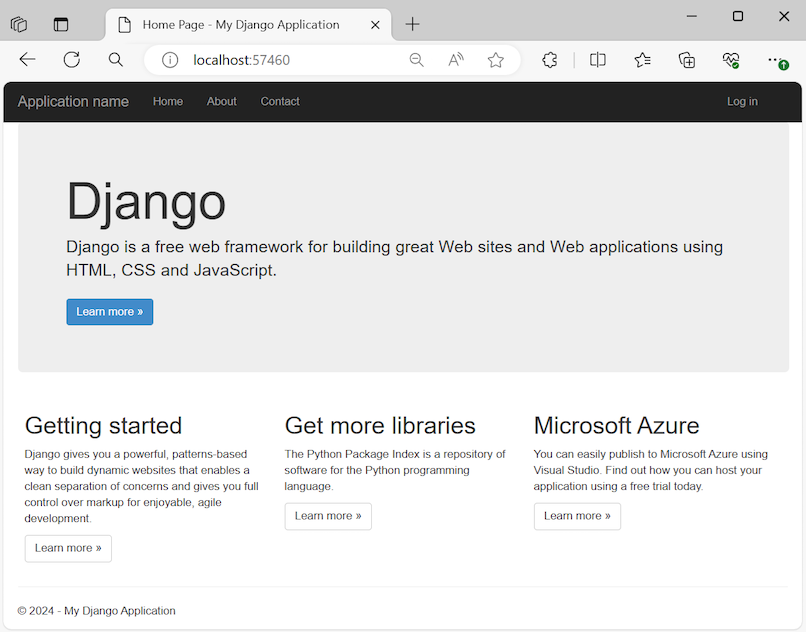Start Read aloud for this page
806x632 pixels.
455,59
